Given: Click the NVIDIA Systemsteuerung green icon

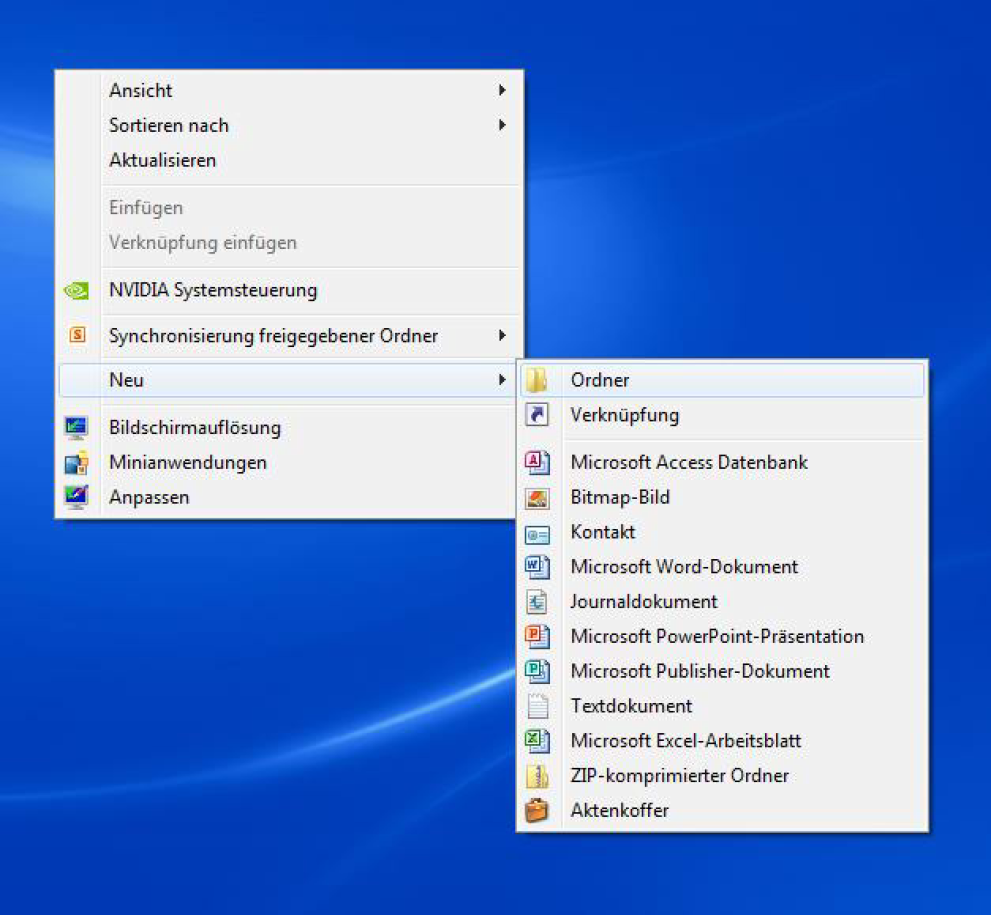Looking at the screenshot, I should click(76, 291).
